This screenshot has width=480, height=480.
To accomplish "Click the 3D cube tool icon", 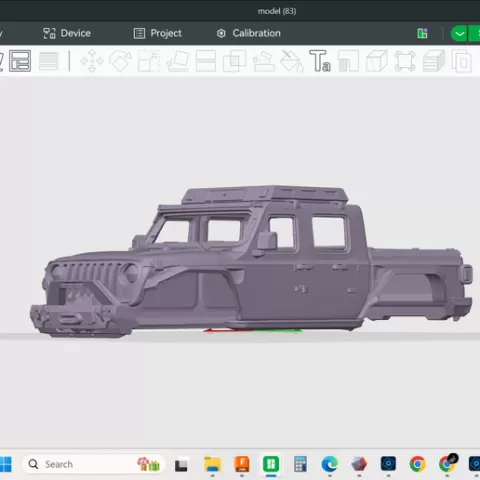I will [377, 61].
